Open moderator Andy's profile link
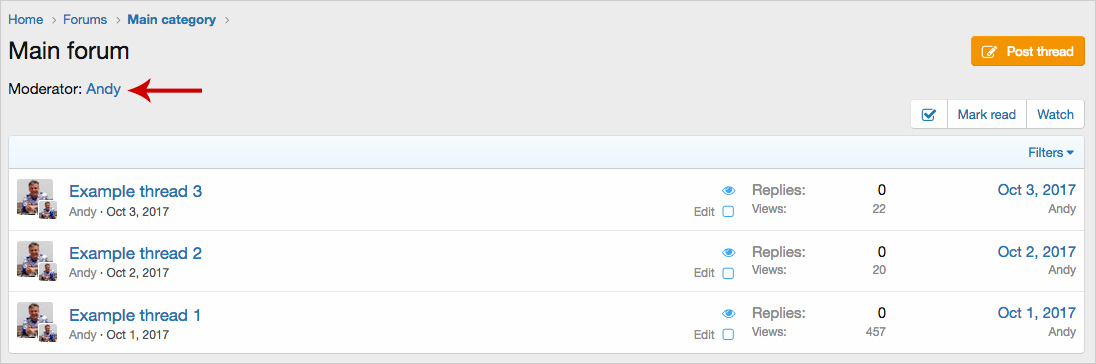 [x=103, y=89]
